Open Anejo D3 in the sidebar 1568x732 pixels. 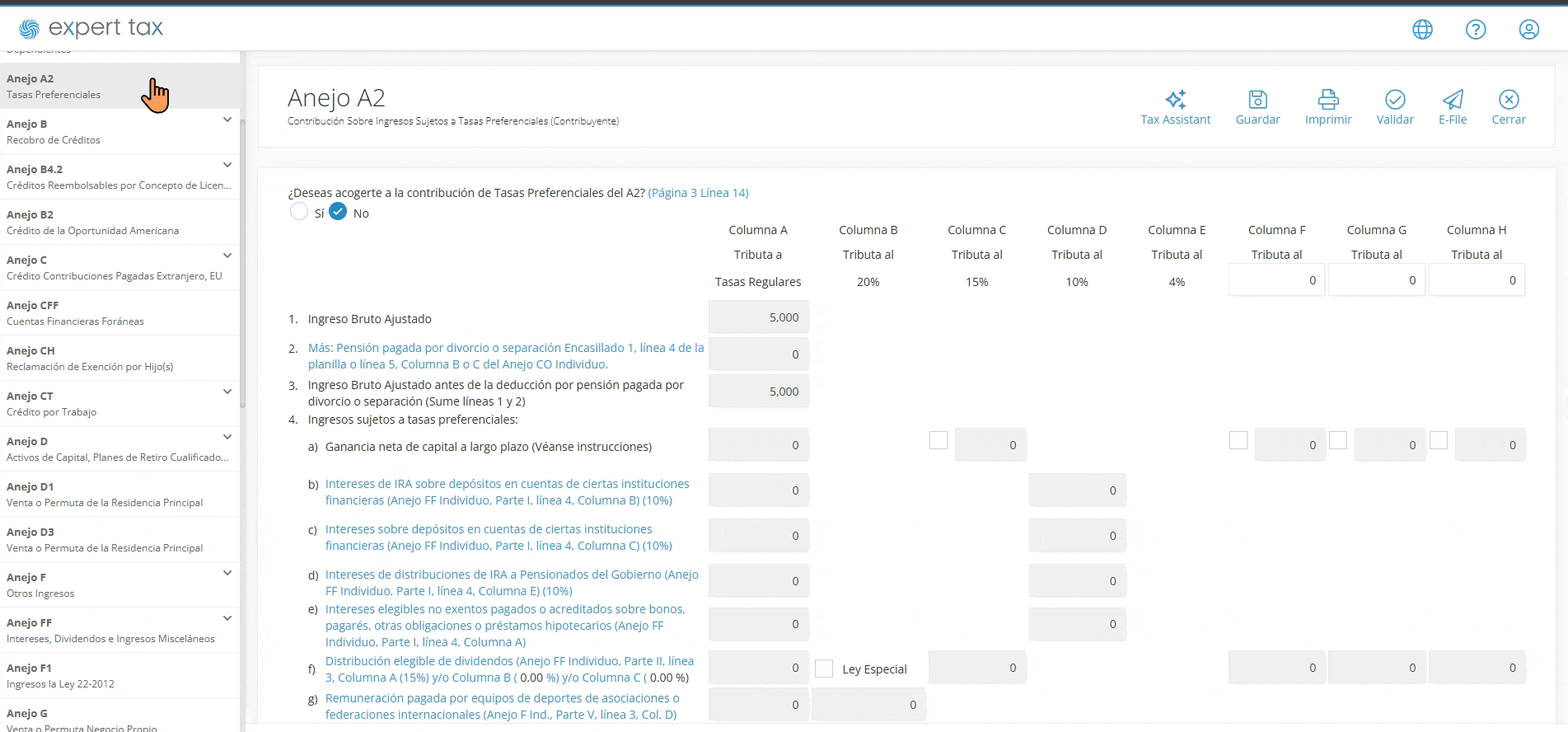pos(119,539)
